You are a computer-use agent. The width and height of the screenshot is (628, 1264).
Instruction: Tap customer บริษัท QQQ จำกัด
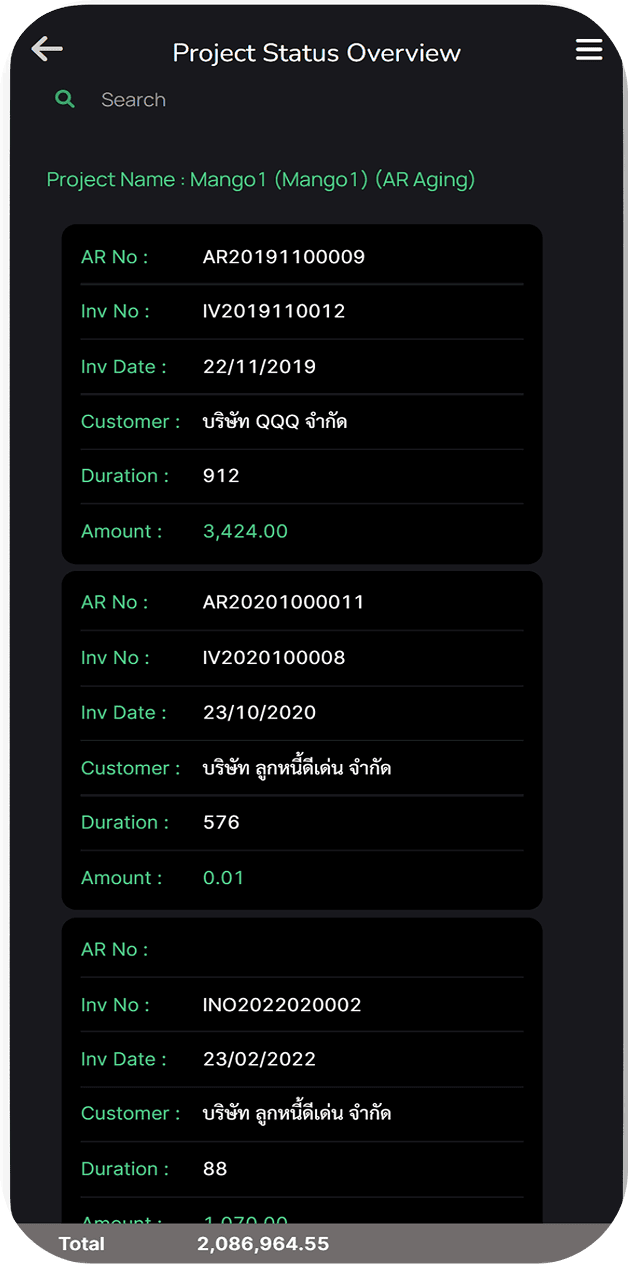pyautogui.click(x=275, y=422)
